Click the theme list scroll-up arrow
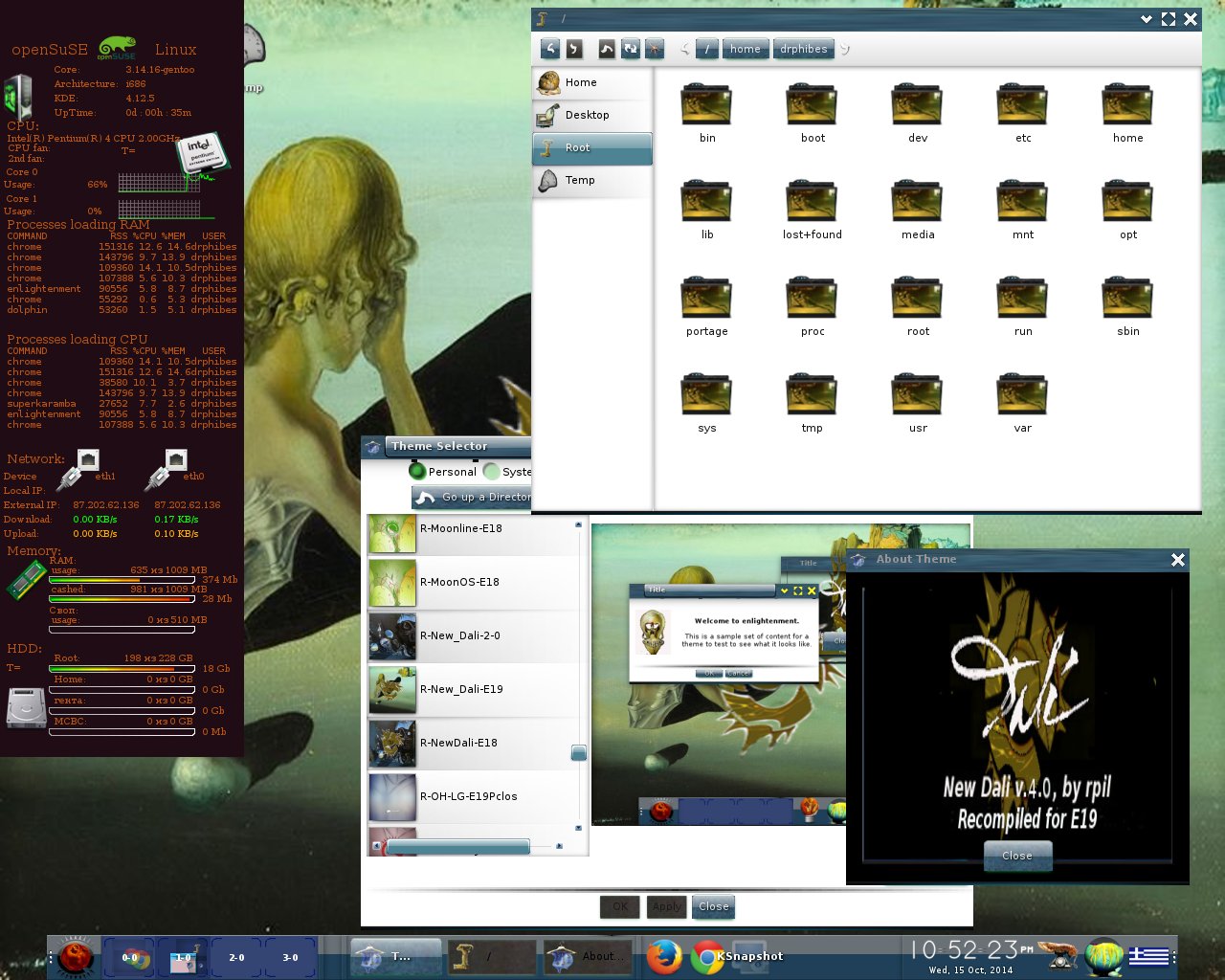 coord(579,524)
